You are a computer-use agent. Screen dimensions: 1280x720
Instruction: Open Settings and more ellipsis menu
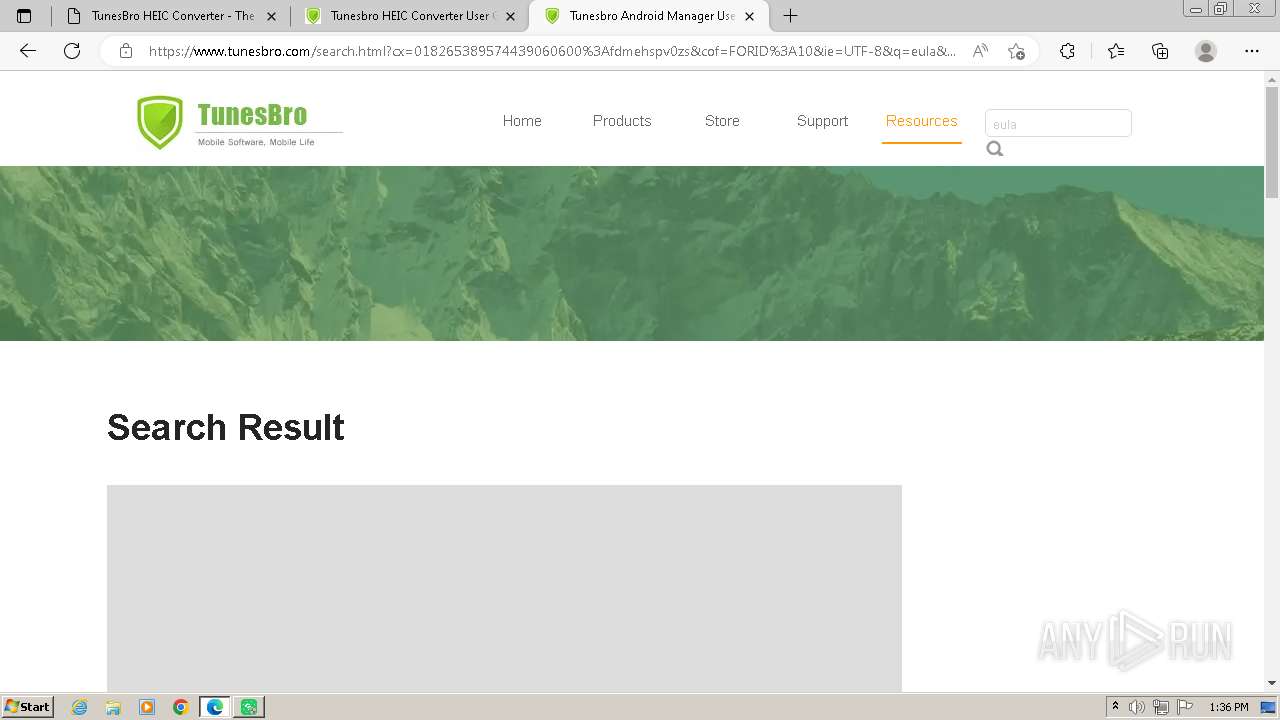coord(1252,51)
